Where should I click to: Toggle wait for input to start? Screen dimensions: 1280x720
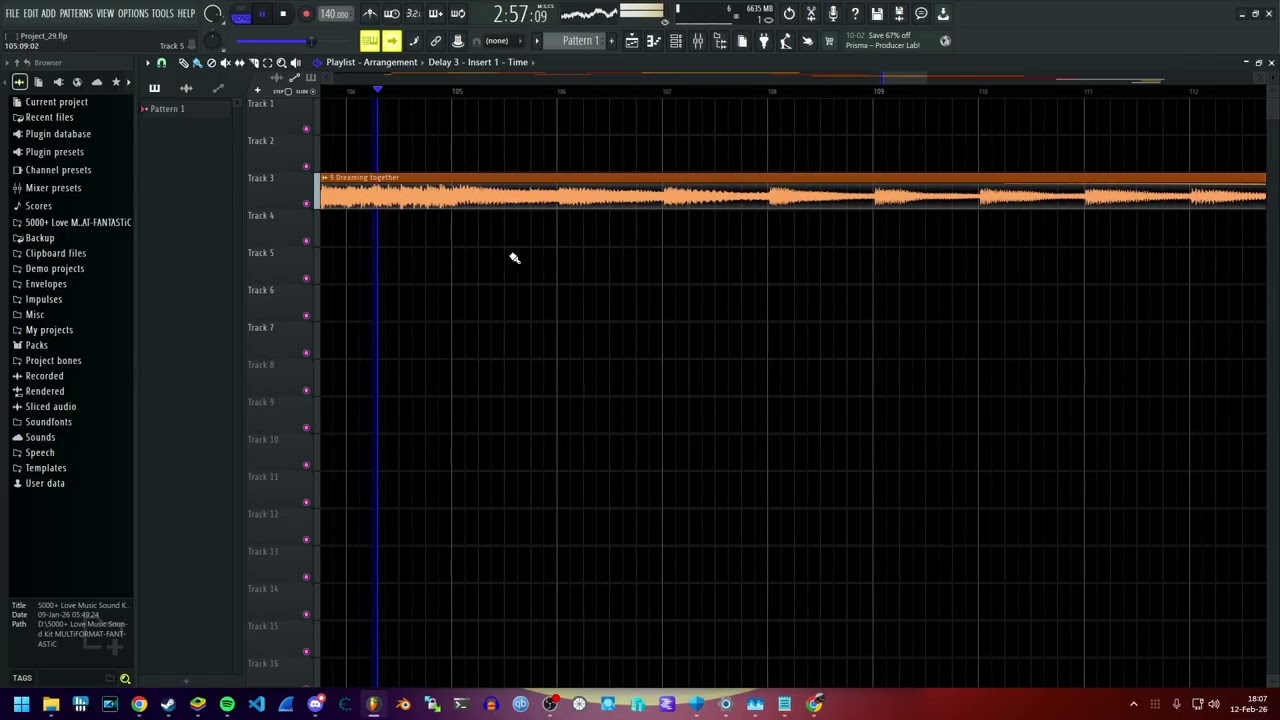pyautogui.click(x=392, y=14)
